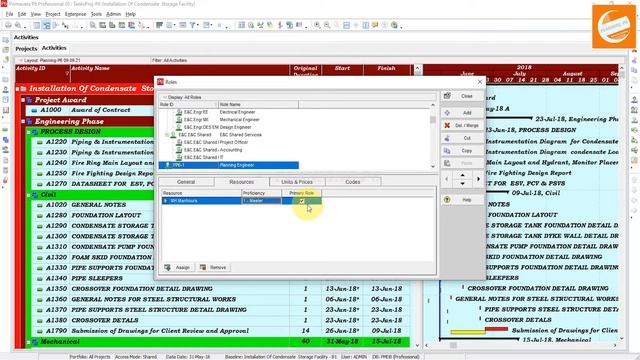This screenshot has height=360, width=640.
Task: Collapse the Engineering Phase WBS group
Action: [23, 121]
